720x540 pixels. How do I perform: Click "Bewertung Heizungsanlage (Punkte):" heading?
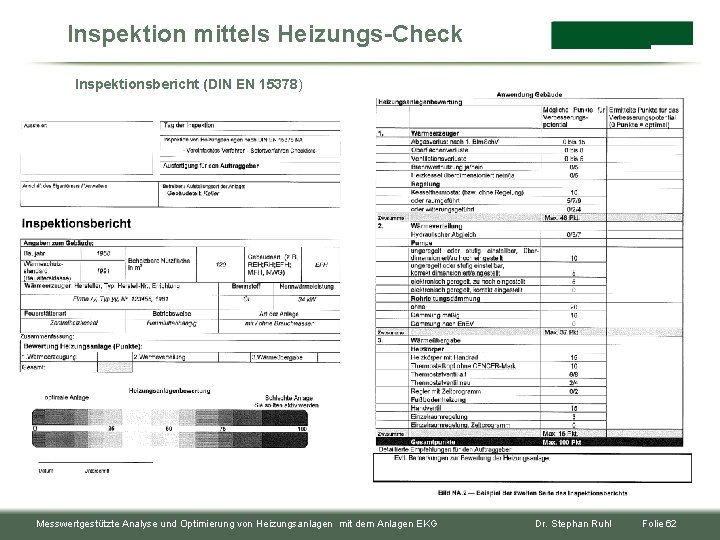click(x=83, y=346)
